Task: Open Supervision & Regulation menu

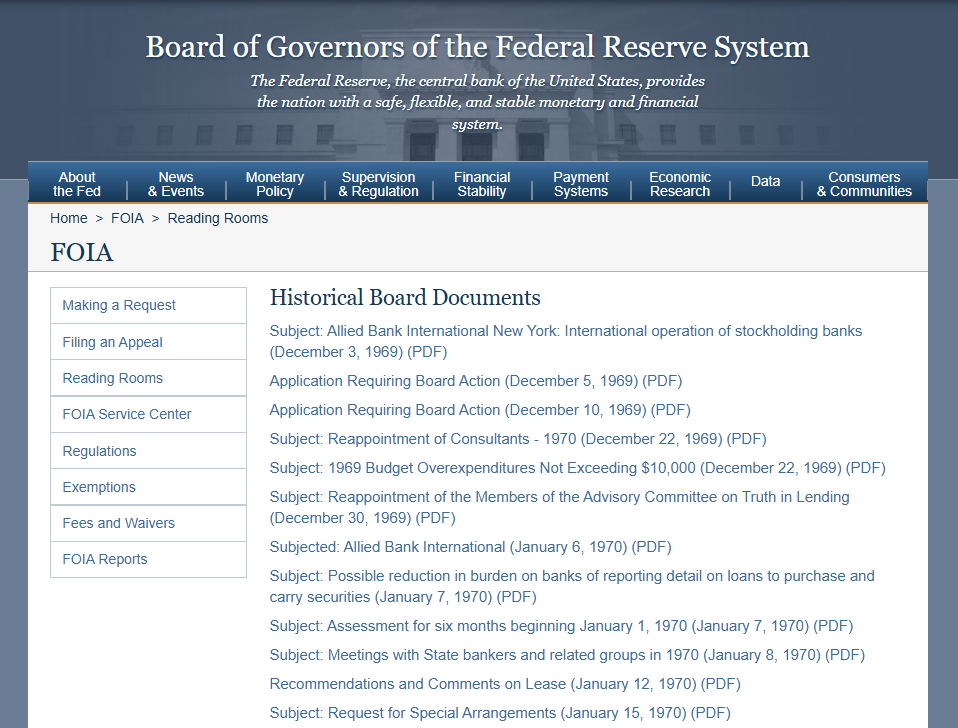Action: [378, 184]
